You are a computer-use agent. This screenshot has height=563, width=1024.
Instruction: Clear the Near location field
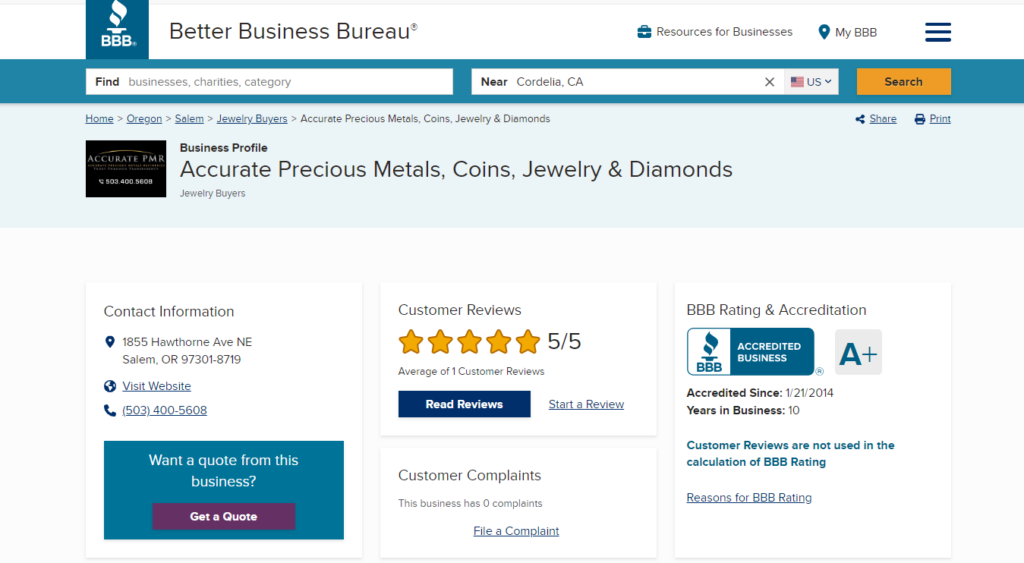pos(769,82)
